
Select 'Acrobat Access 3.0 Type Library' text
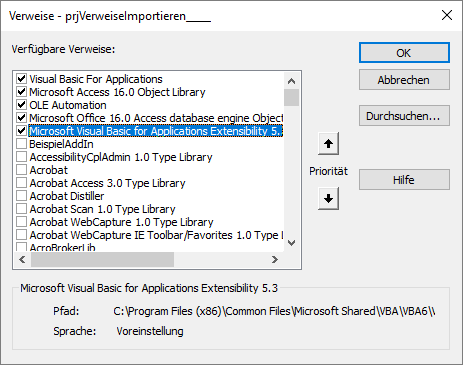(107, 183)
